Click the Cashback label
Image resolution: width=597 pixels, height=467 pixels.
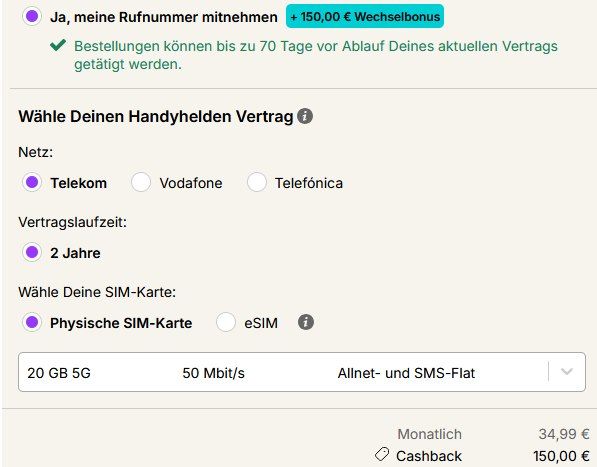[x=429, y=456]
